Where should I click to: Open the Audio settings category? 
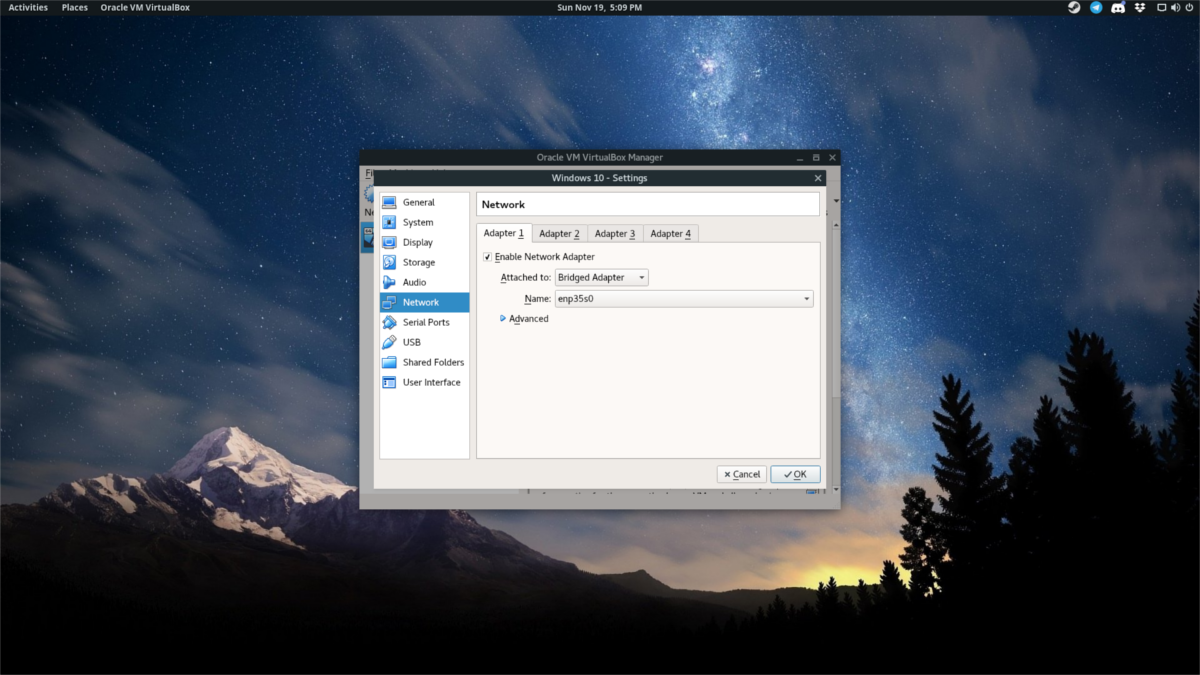[x=414, y=283]
